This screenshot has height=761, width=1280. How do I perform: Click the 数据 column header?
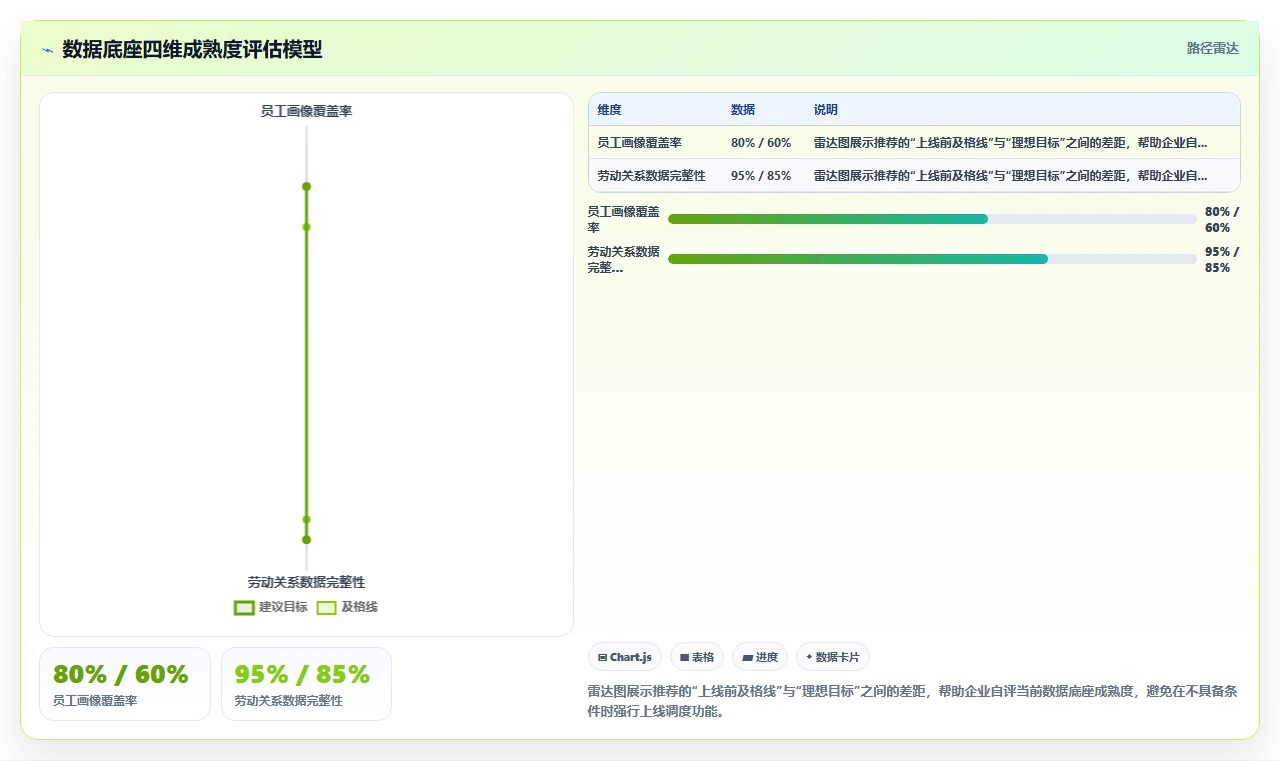pos(743,110)
